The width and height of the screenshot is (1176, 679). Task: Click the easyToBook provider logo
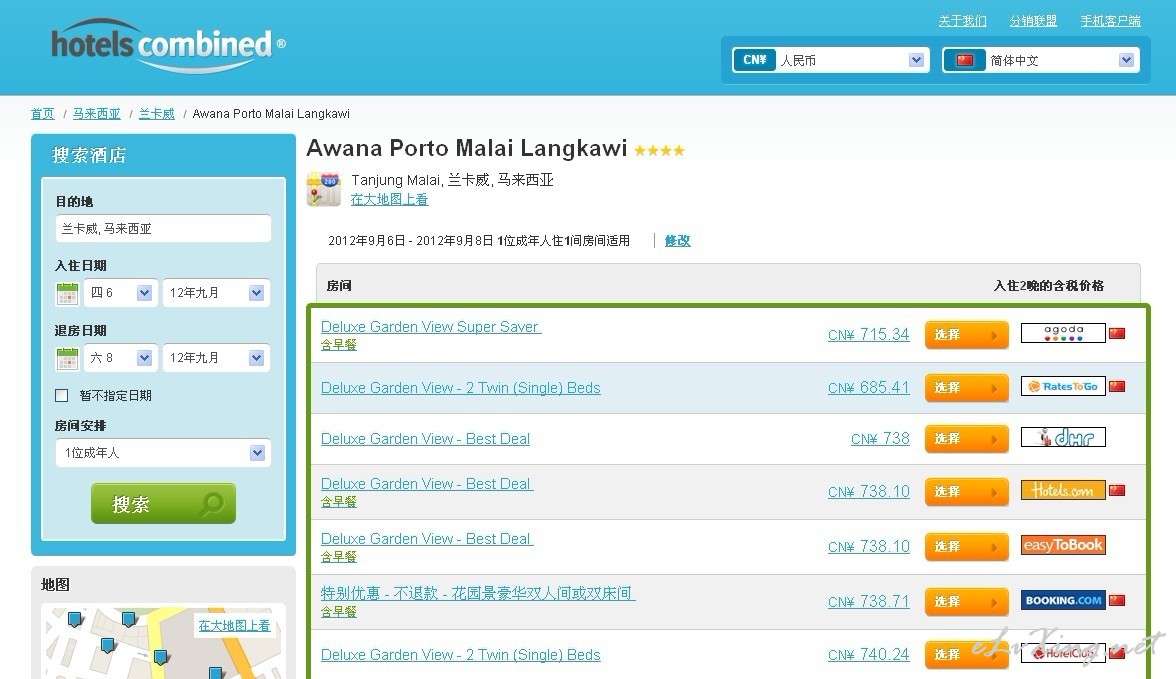tap(1062, 546)
